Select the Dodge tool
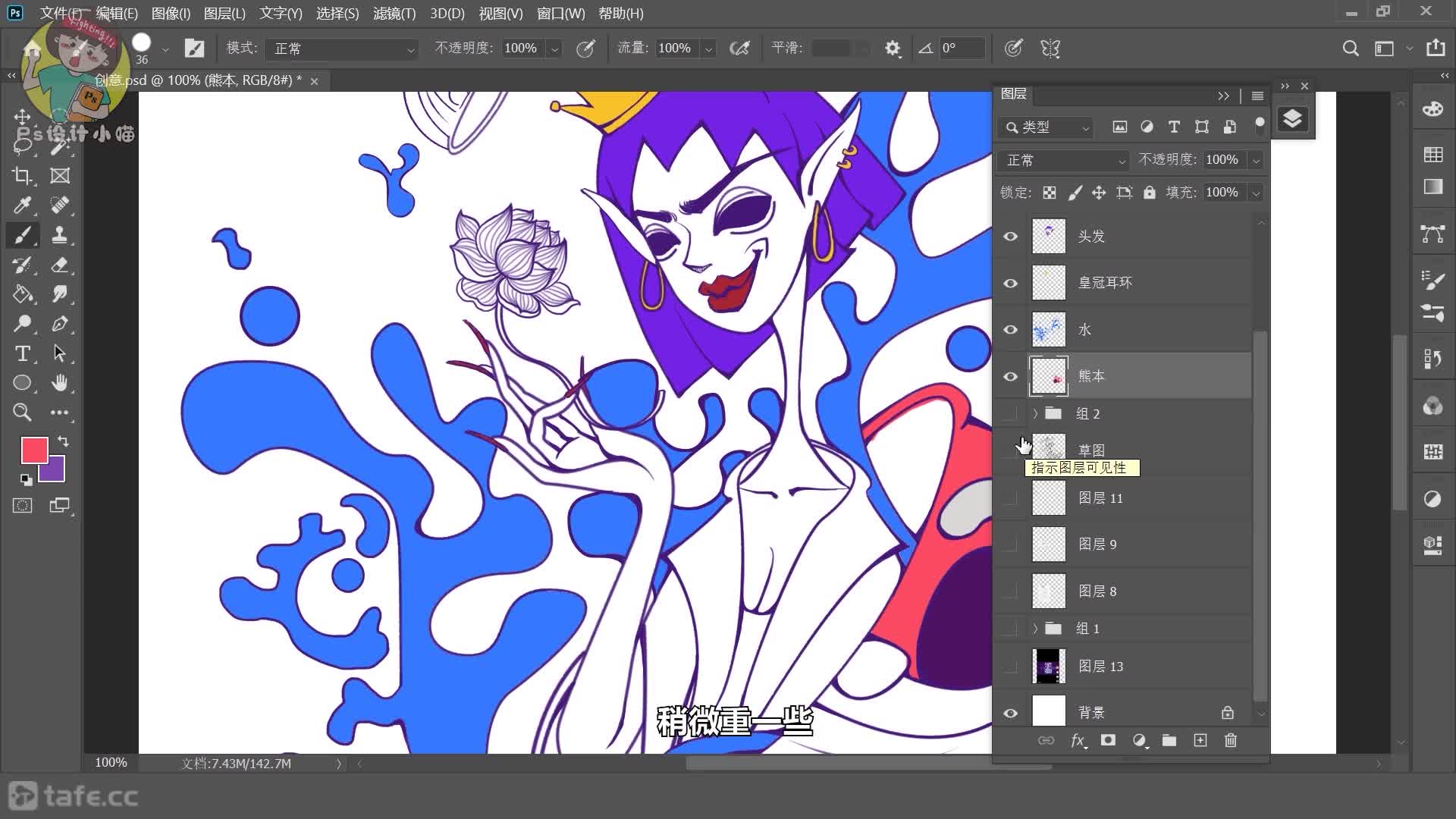This screenshot has height=819, width=1456. pyautogui.click(x=22, y=324)
